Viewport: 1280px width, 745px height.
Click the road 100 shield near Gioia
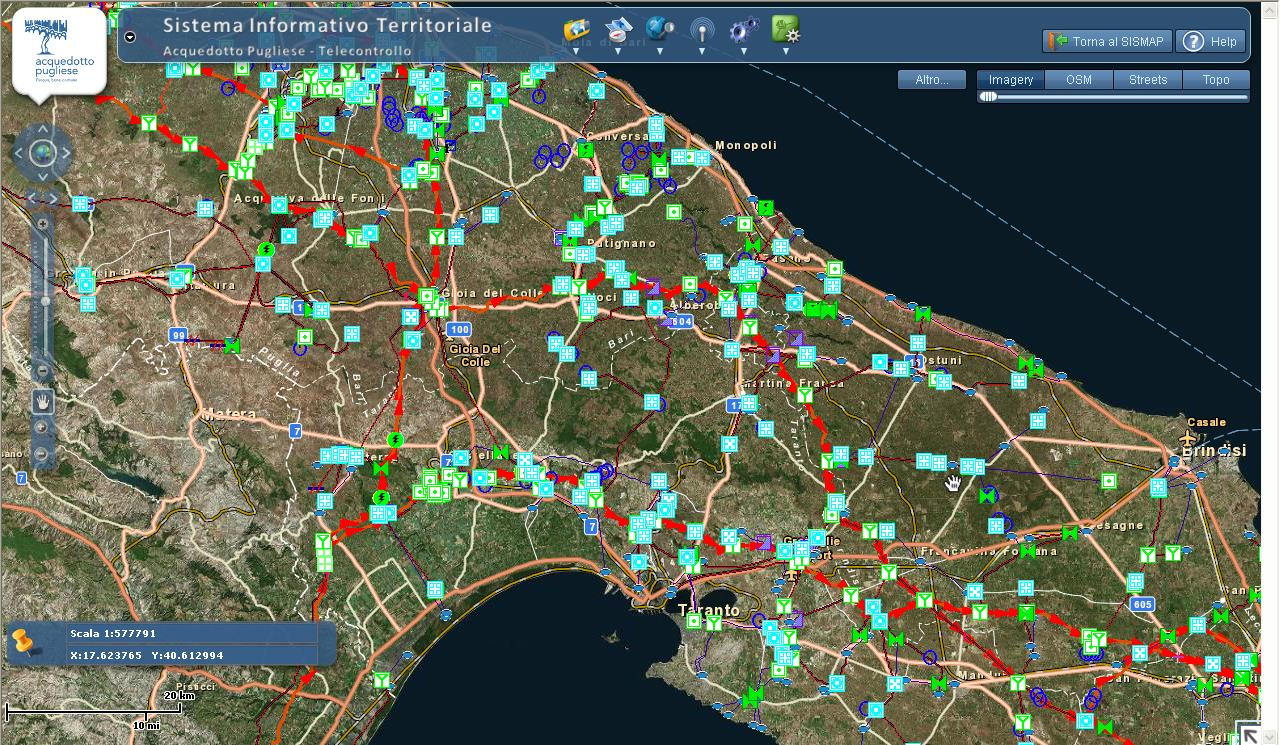click(x=459, y=329)
